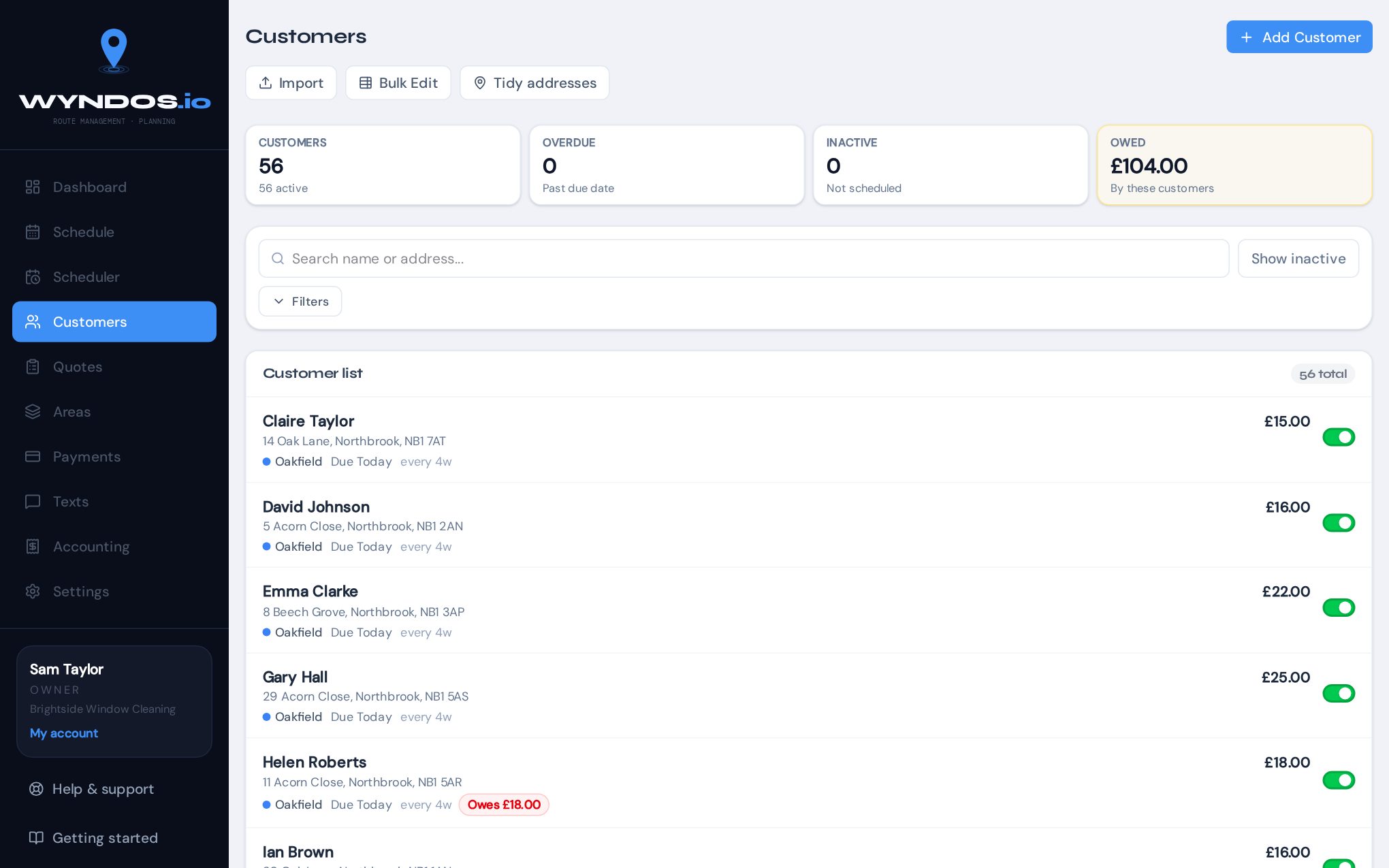Expand the Filters dropdown
The image size is (1389, 868).
(300, 302)
